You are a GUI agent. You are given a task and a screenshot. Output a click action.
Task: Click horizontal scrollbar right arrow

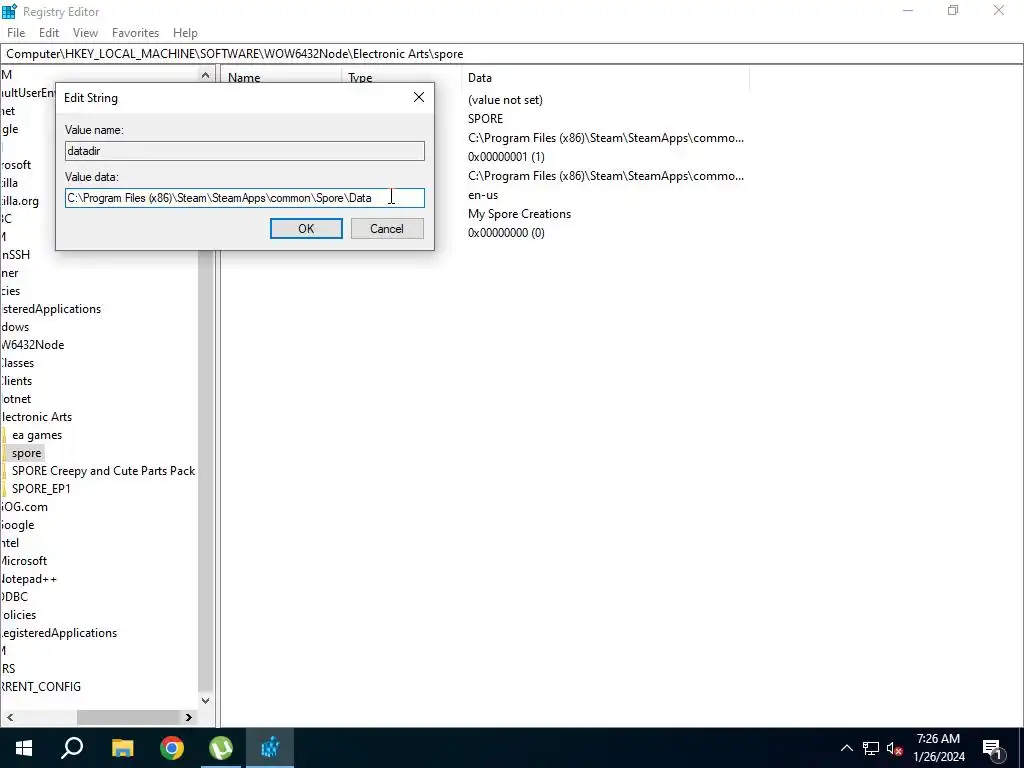pyautogui.click(x=189, y=717)
